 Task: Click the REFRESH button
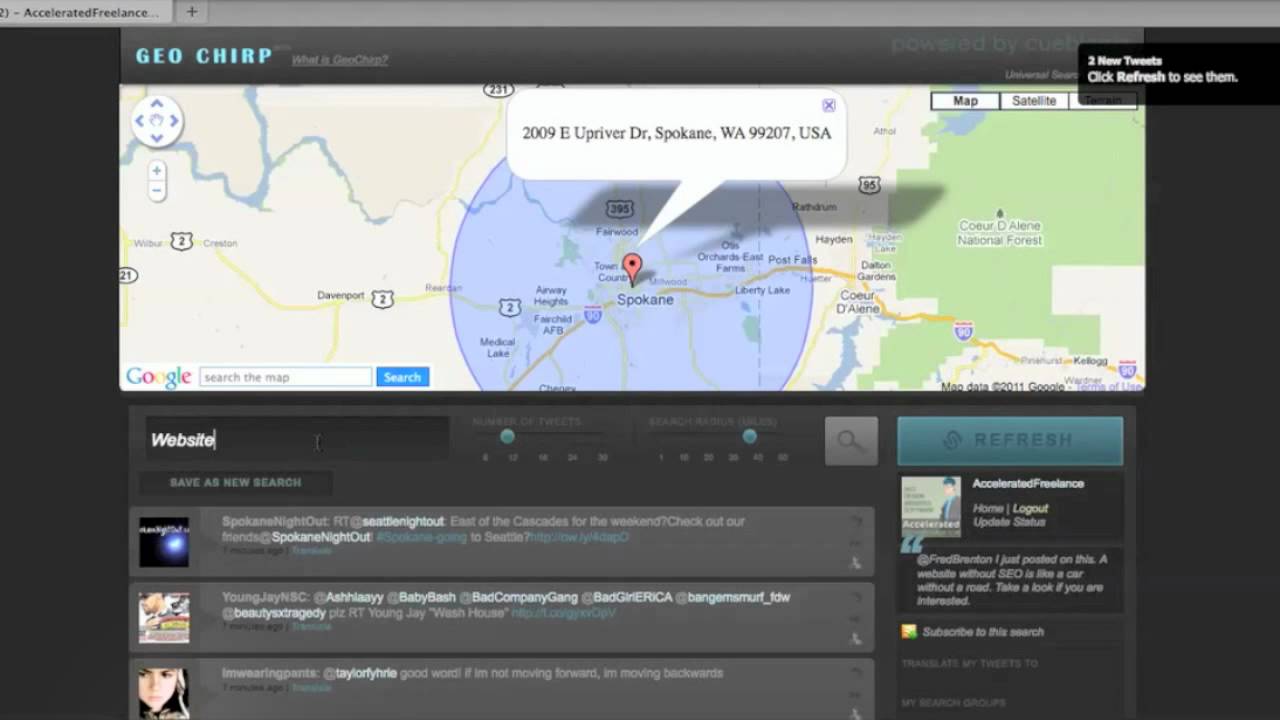(x=1010, y=441)
